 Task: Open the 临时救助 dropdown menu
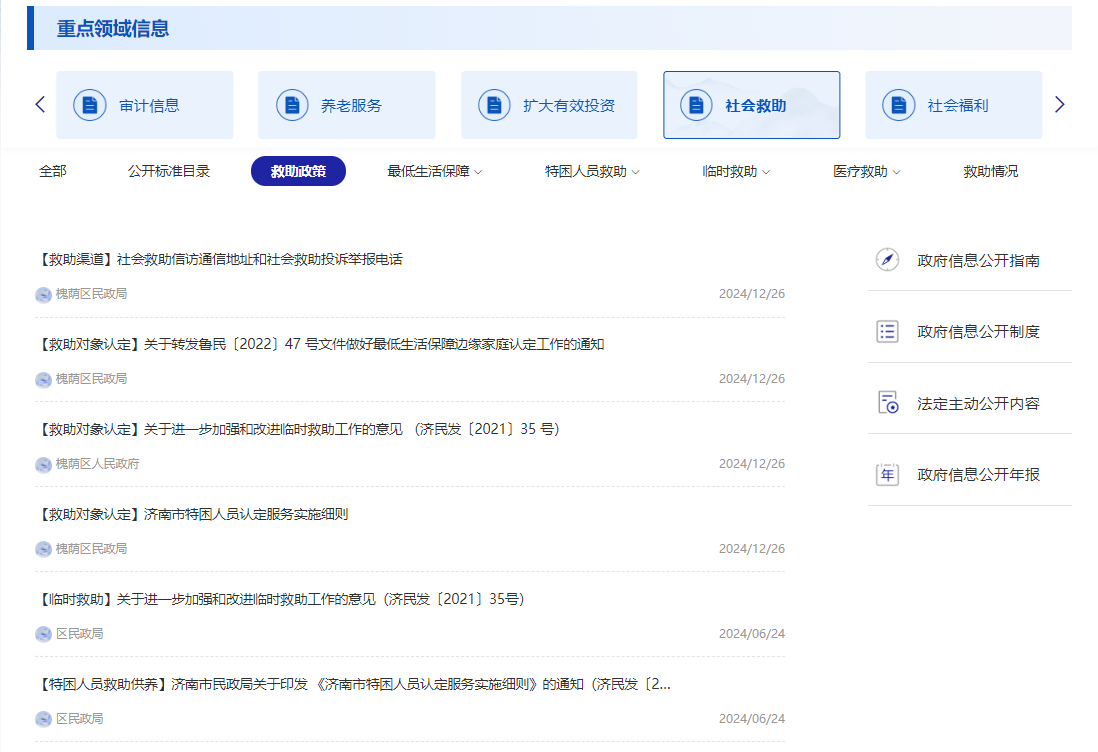click(736, 172)
